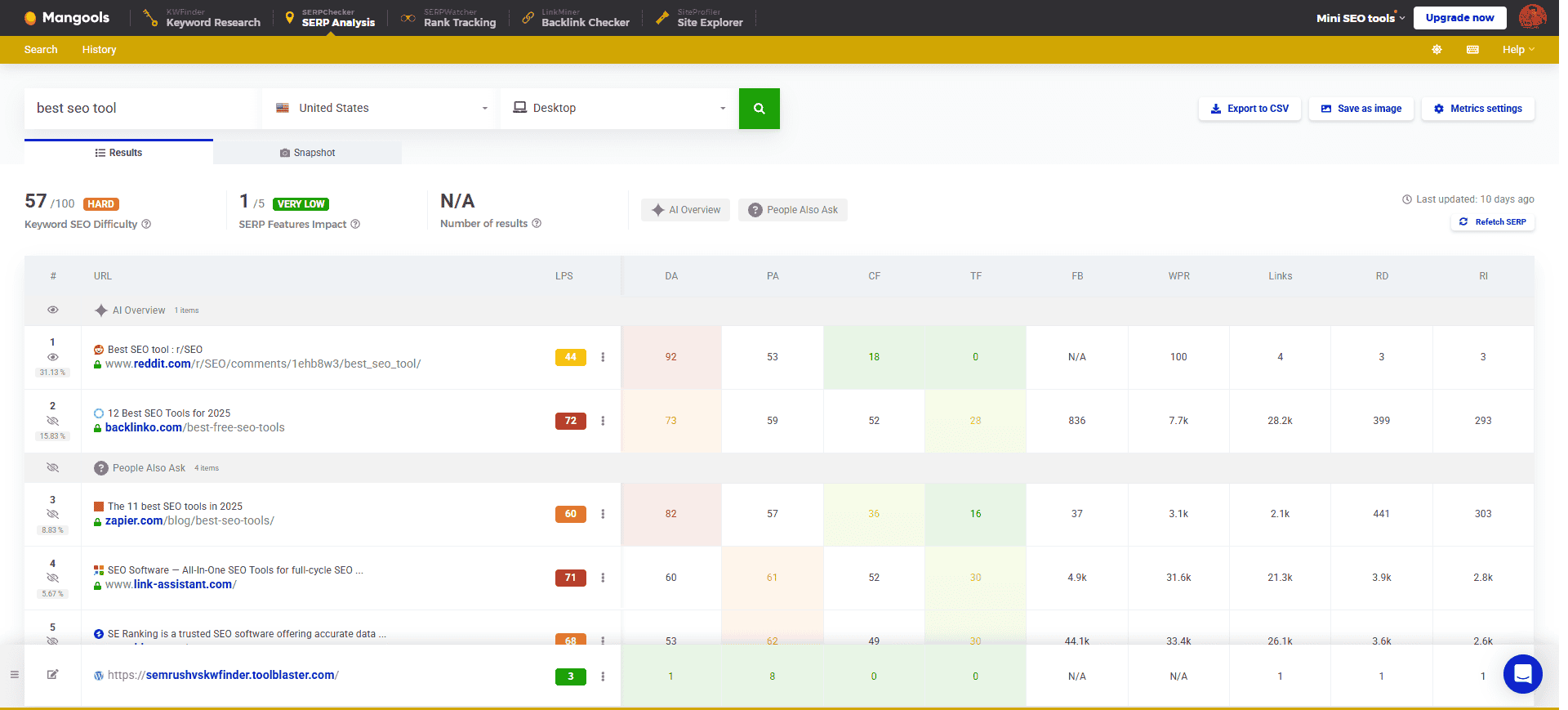Screen dimensions: 1568x710
Task: Open Desktop device dropdown
Action: click(x=619, y=108)
